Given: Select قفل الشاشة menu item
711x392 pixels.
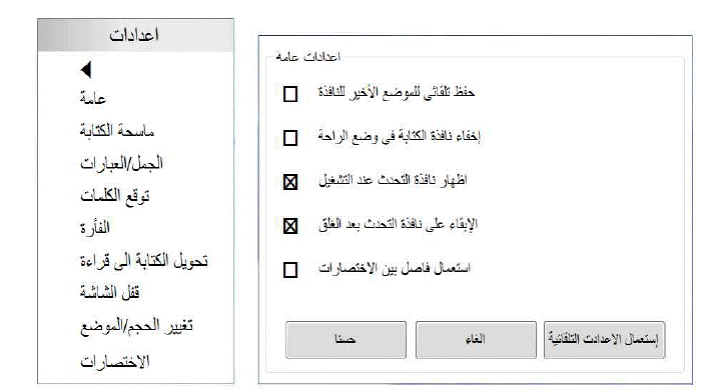Looking at the screenshot, I should [110, 292].
